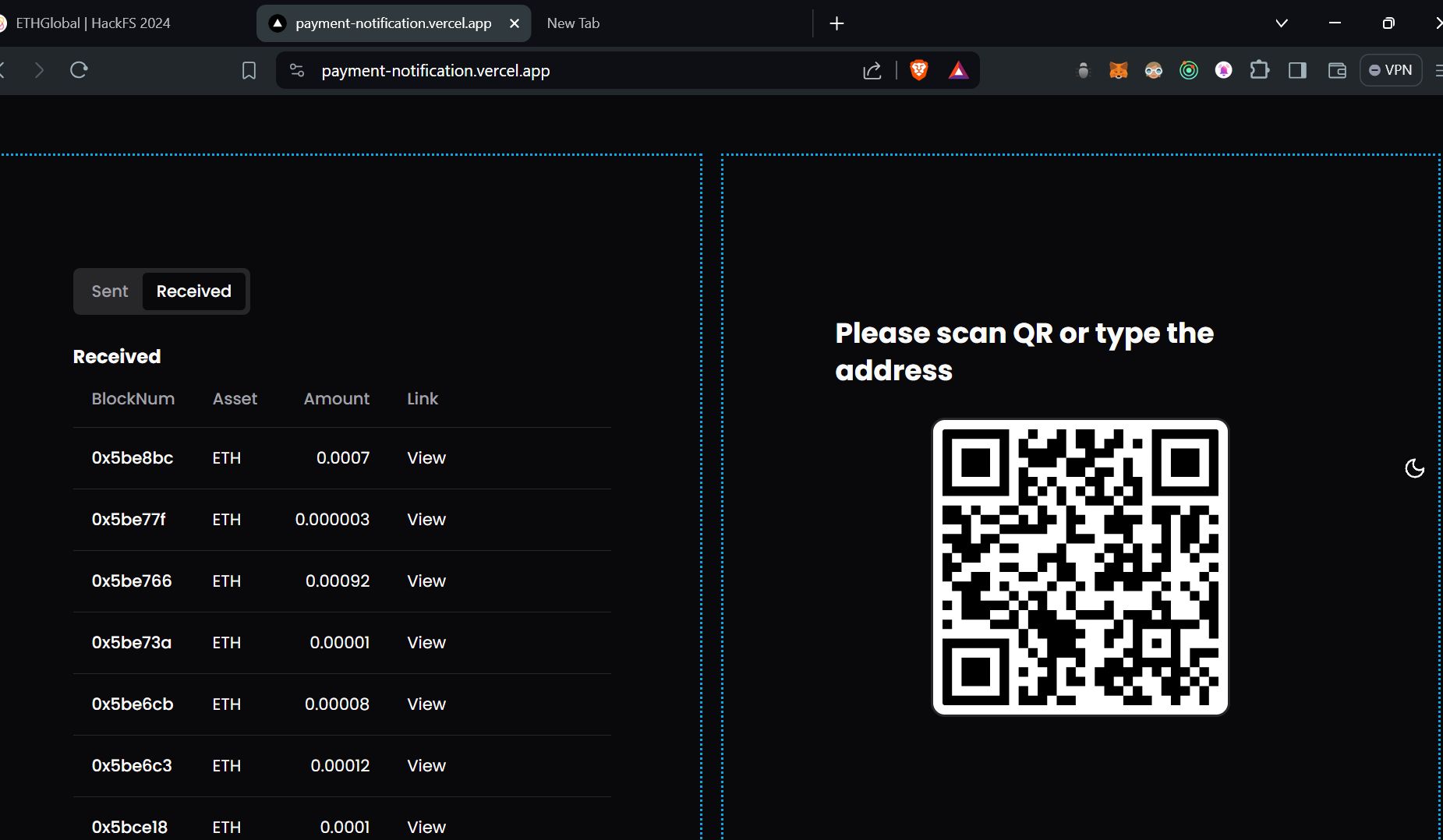This screenshot has width=1443, height=840.
Task: Reload the page with the refresh icon
Action: (79, 70)
